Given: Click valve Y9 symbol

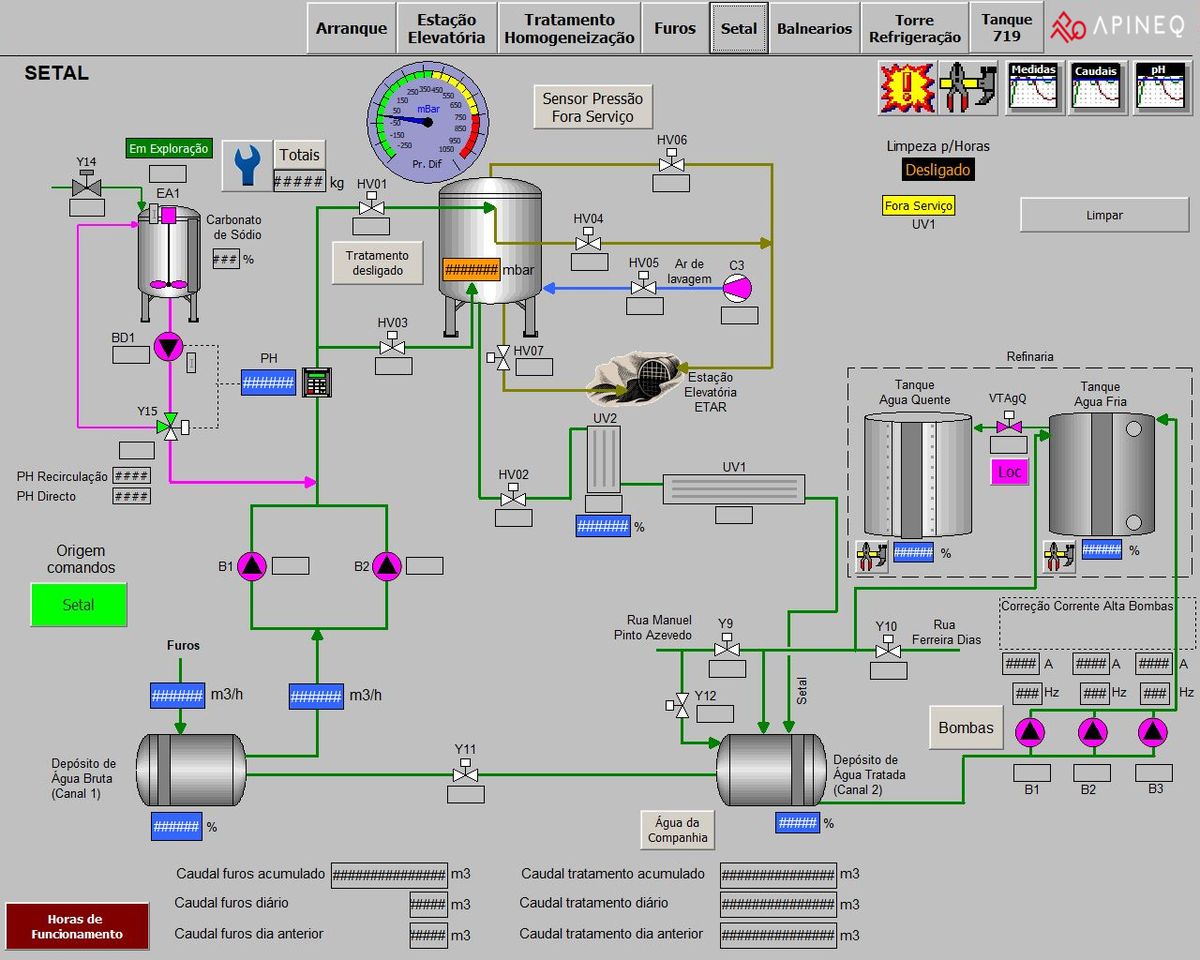Looking at the screenshot, I should click(x=726, y=647).
